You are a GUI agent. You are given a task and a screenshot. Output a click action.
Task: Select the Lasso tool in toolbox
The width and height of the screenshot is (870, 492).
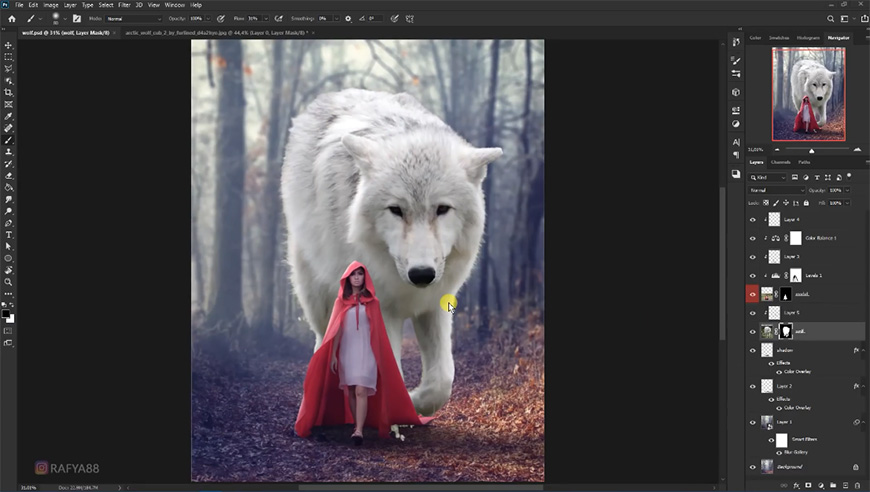point(8,69)
